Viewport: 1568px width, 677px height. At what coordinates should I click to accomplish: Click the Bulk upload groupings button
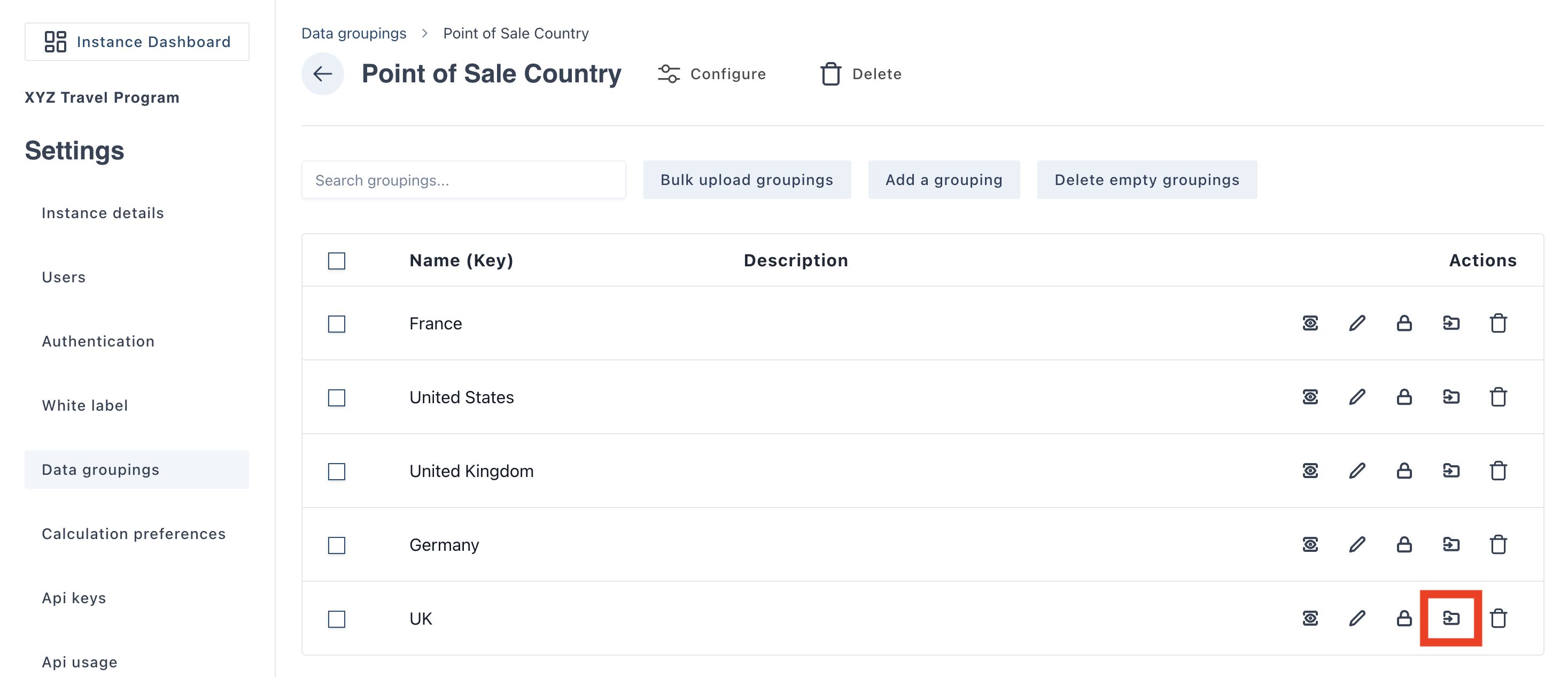(746, 180)
